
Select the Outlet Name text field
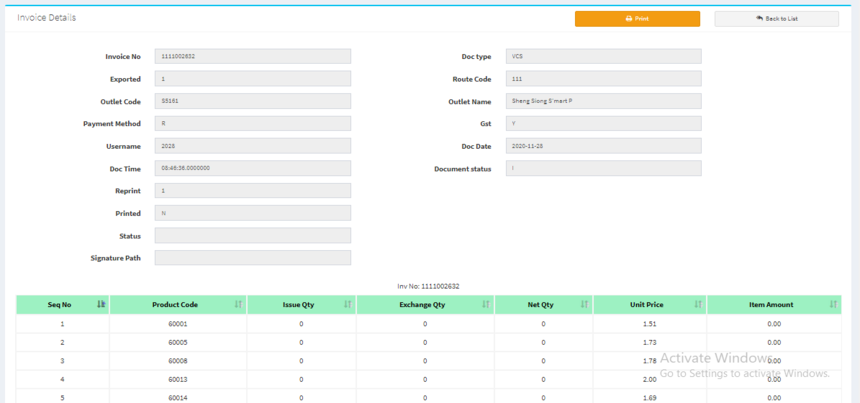pyautogui.click(x=603, y=101)
